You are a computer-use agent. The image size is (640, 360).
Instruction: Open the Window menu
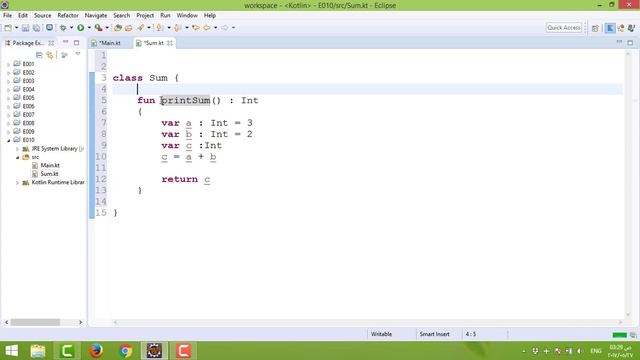coord(187,15)
